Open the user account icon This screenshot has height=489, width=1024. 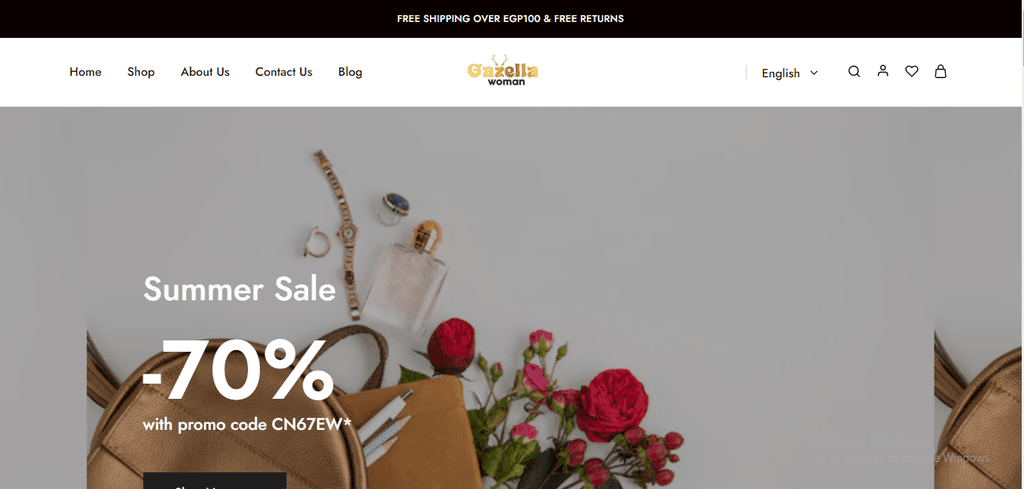pos(883,71)
